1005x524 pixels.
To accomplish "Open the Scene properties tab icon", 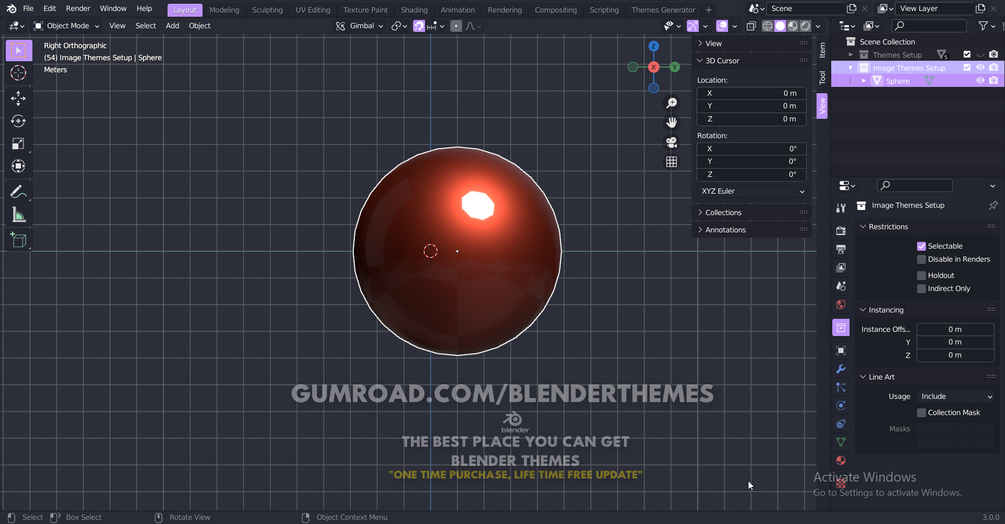I will pyautogui.click(x=841, y=286).
